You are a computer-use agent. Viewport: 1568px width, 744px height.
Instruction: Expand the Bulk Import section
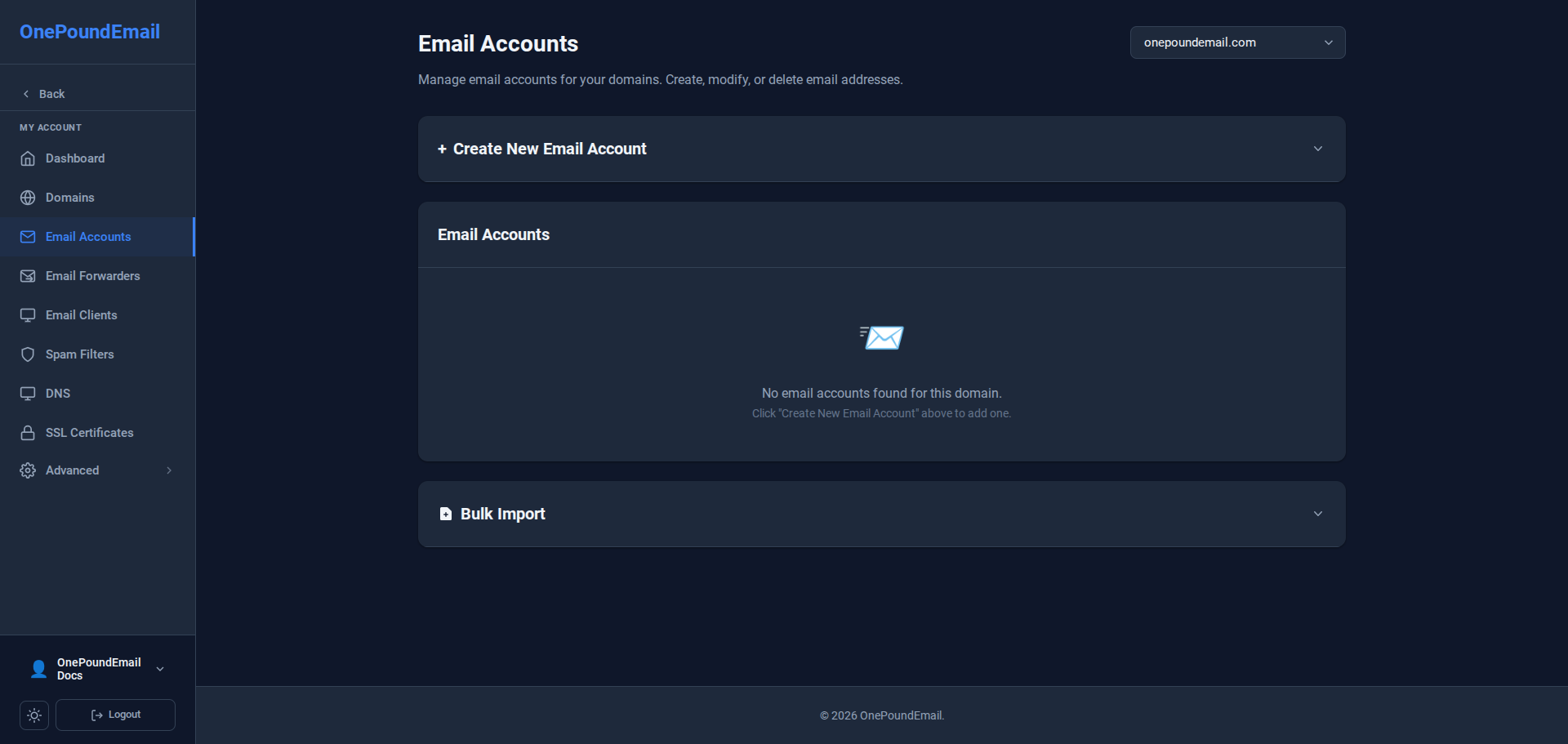pyautogui.click(x=881, y=514)
